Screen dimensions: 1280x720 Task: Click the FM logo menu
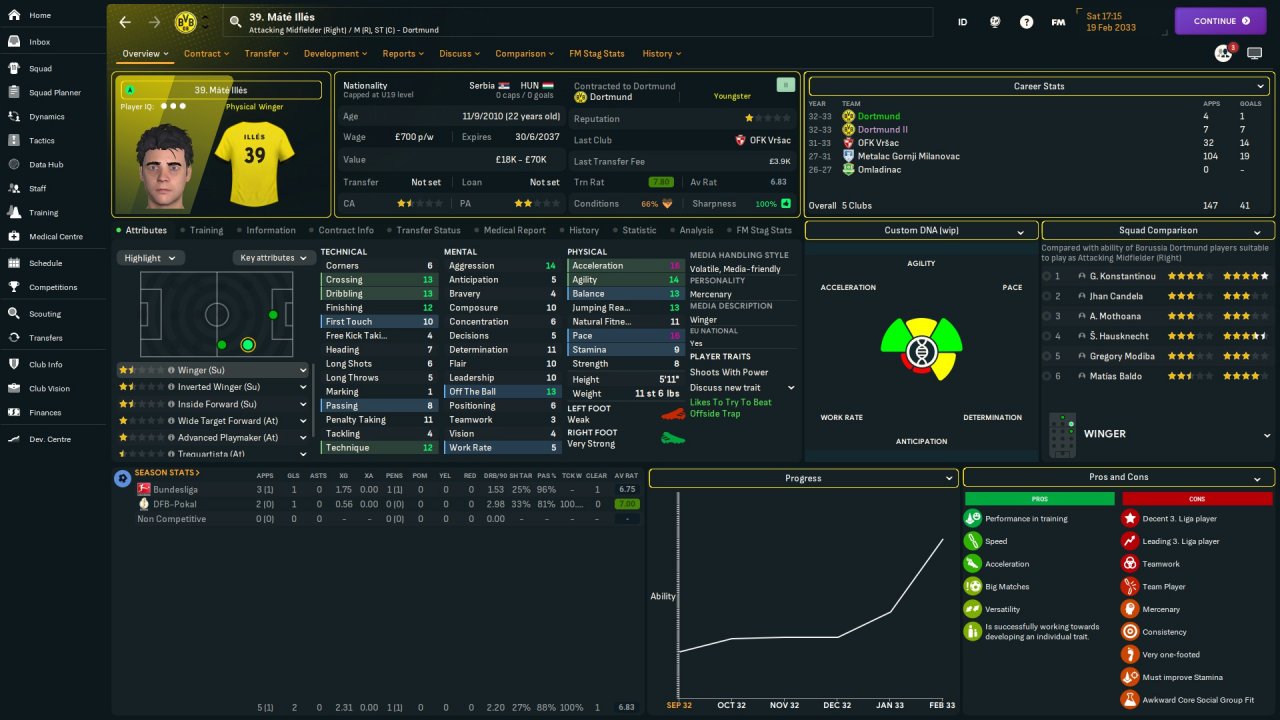tap(1058, 21)
